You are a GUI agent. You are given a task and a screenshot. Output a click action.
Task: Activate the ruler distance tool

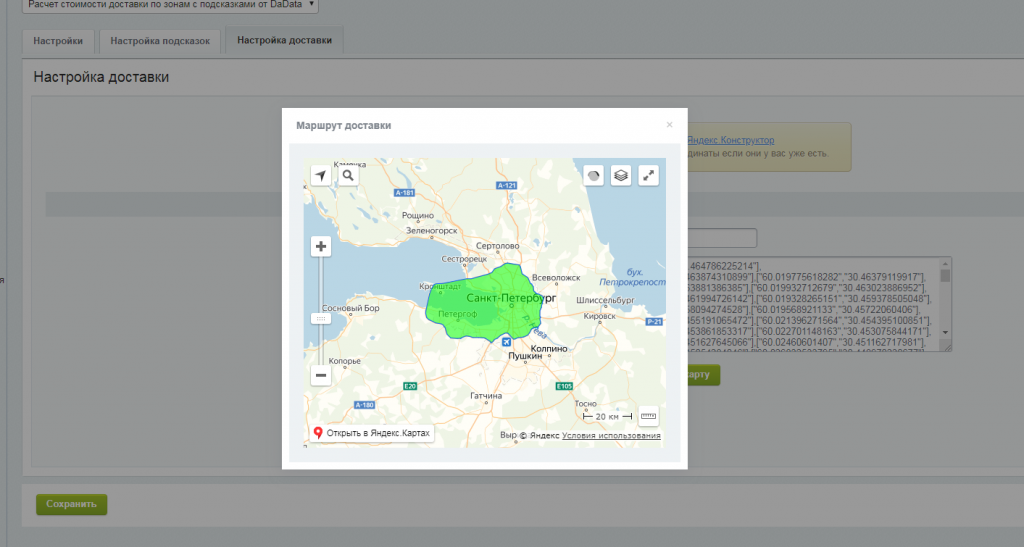tap(648, 416)
